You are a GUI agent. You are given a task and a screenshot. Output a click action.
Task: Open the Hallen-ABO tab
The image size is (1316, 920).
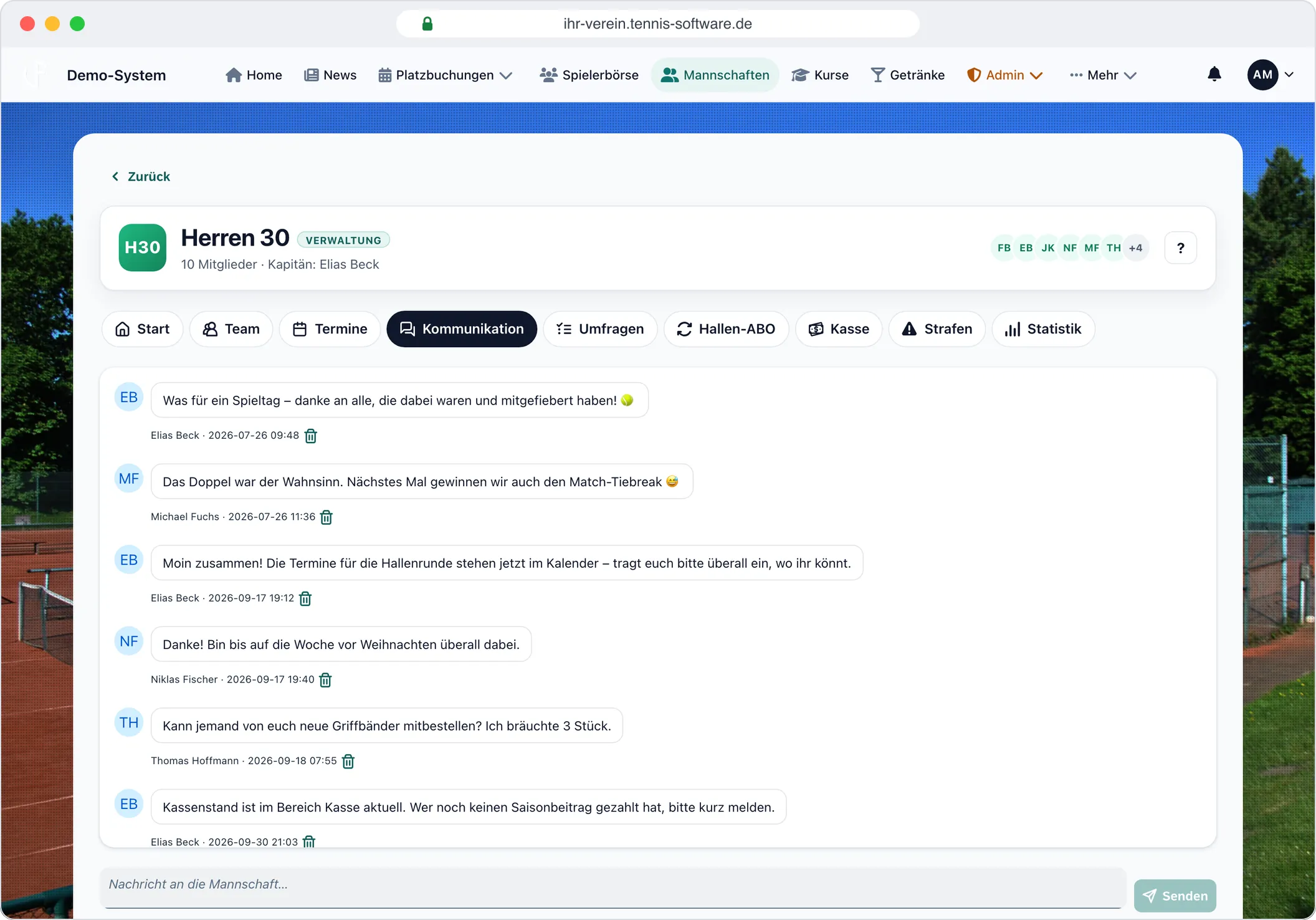(726, 329)
